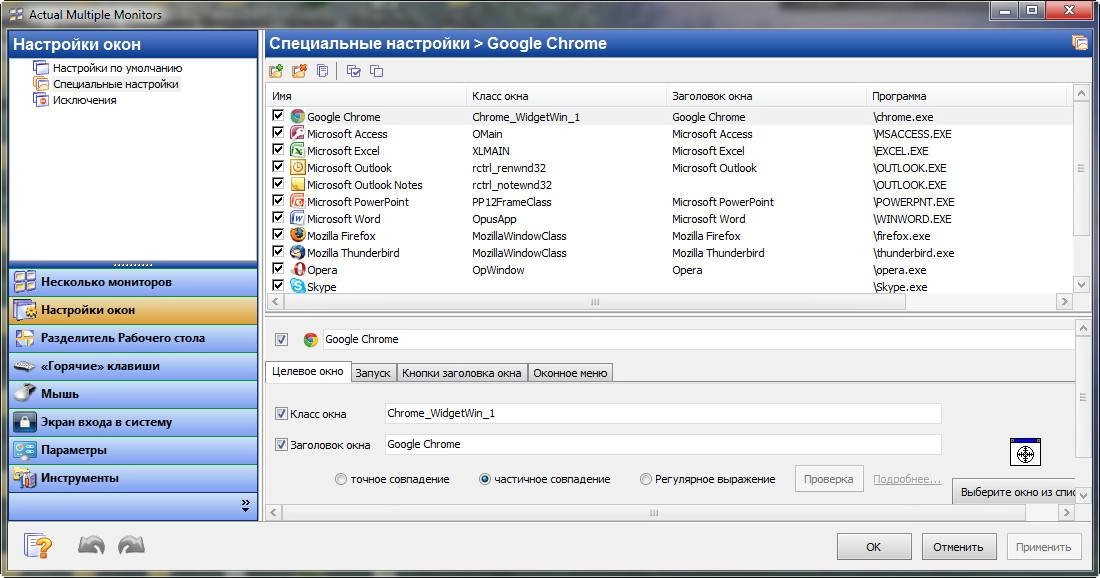The width and height of the screenshot is (1100, 578).
Task: Click the Opera icon in the list
Action: pyautogui.click(x=297, y=269)
